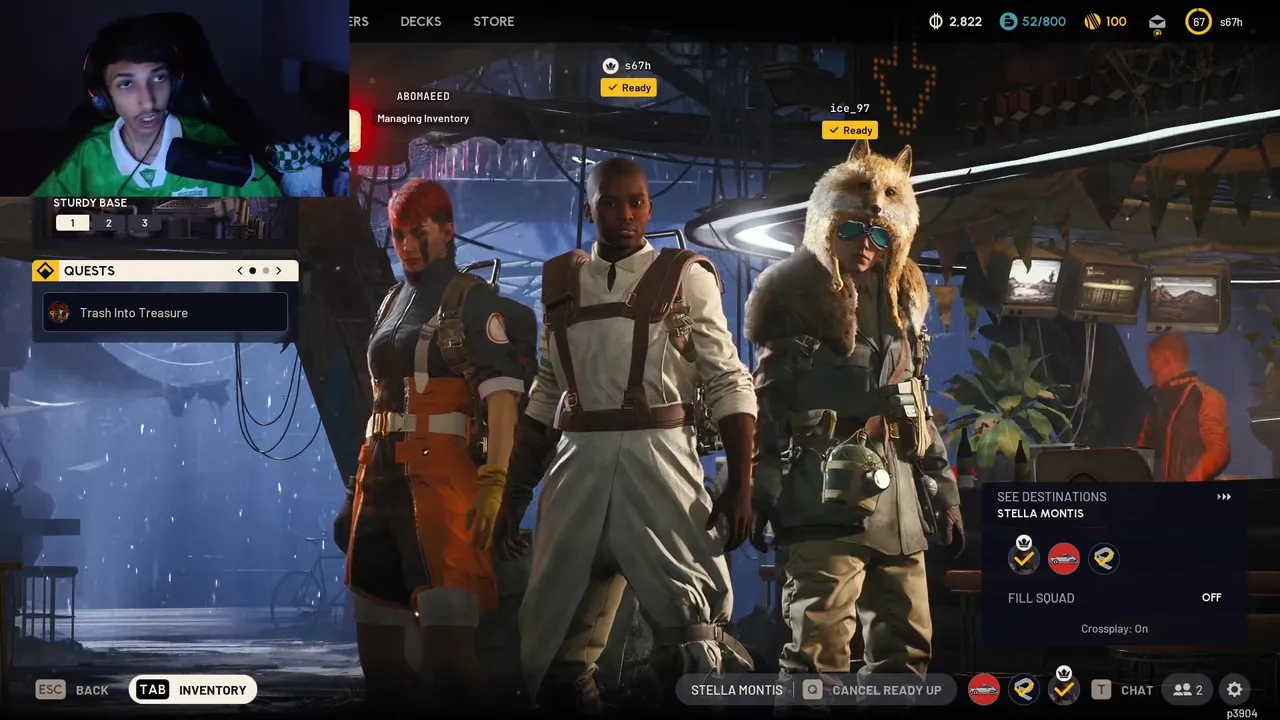Click Cancel Ready Up button

(x=872, y=690)
